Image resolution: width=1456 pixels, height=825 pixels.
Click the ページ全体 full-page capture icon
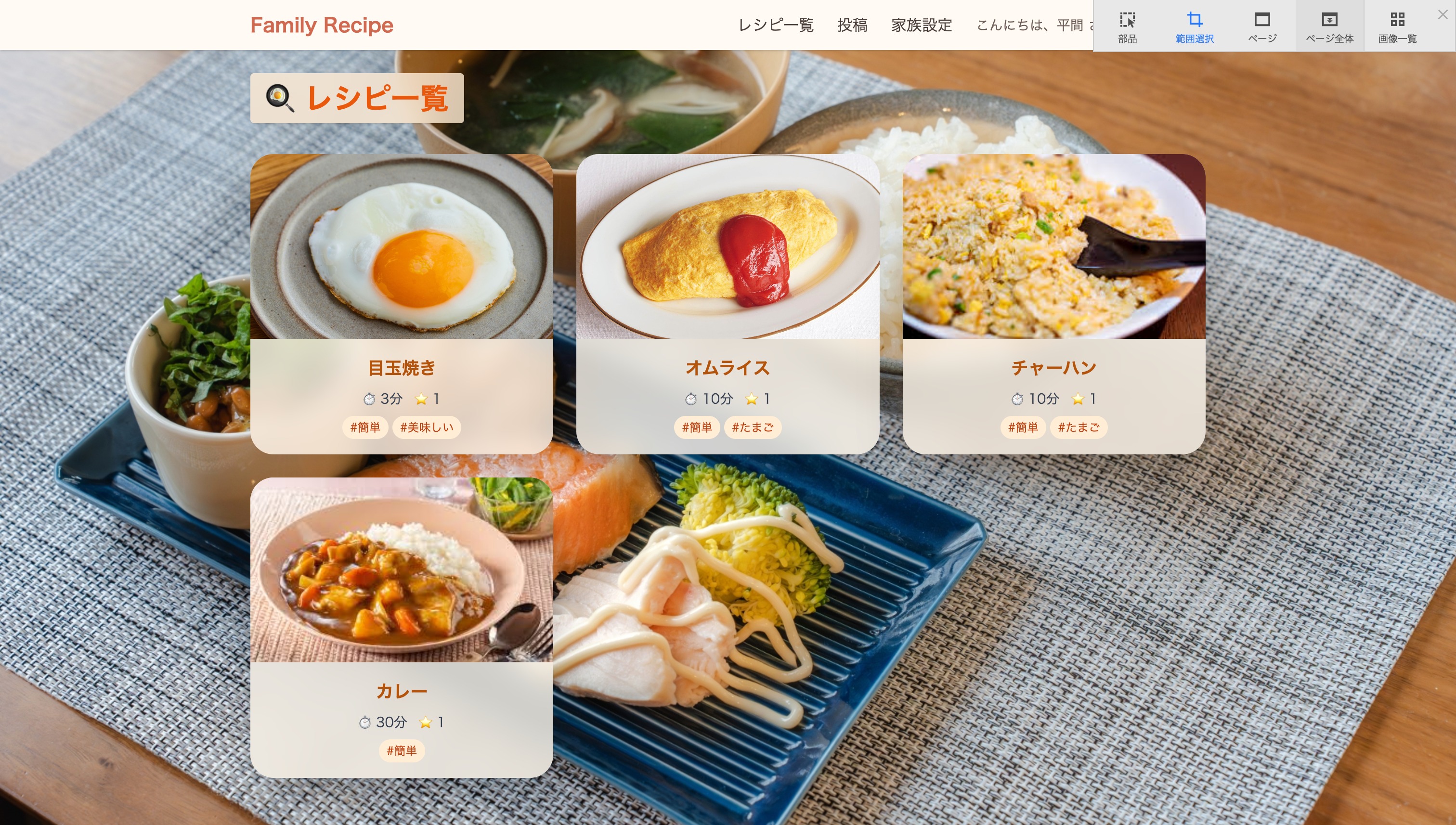(x=1329, y=20)
